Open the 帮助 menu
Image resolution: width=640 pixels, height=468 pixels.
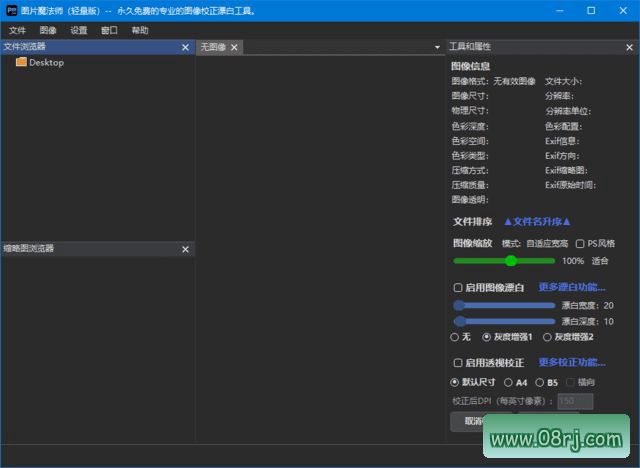[x=140, y=31]
